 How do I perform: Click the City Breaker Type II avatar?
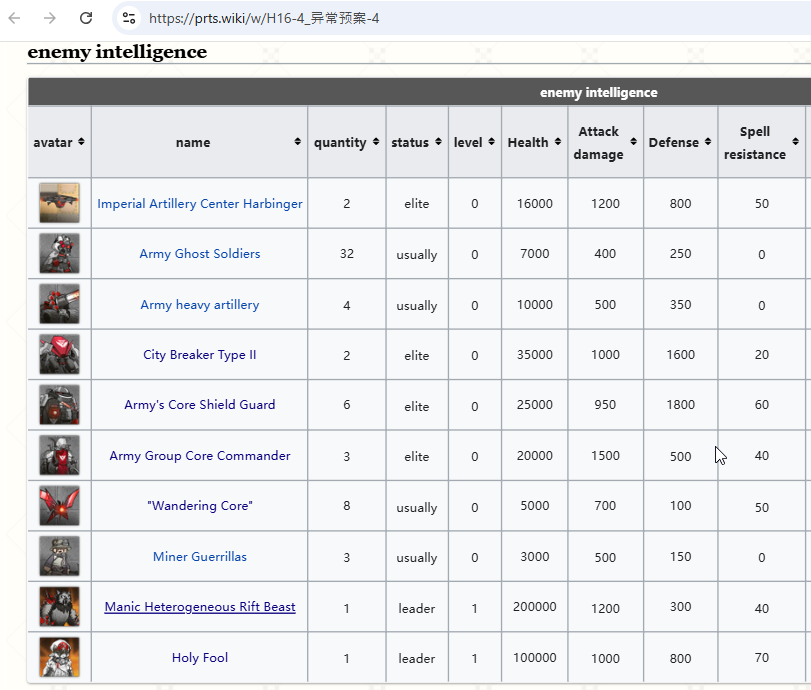59,355
